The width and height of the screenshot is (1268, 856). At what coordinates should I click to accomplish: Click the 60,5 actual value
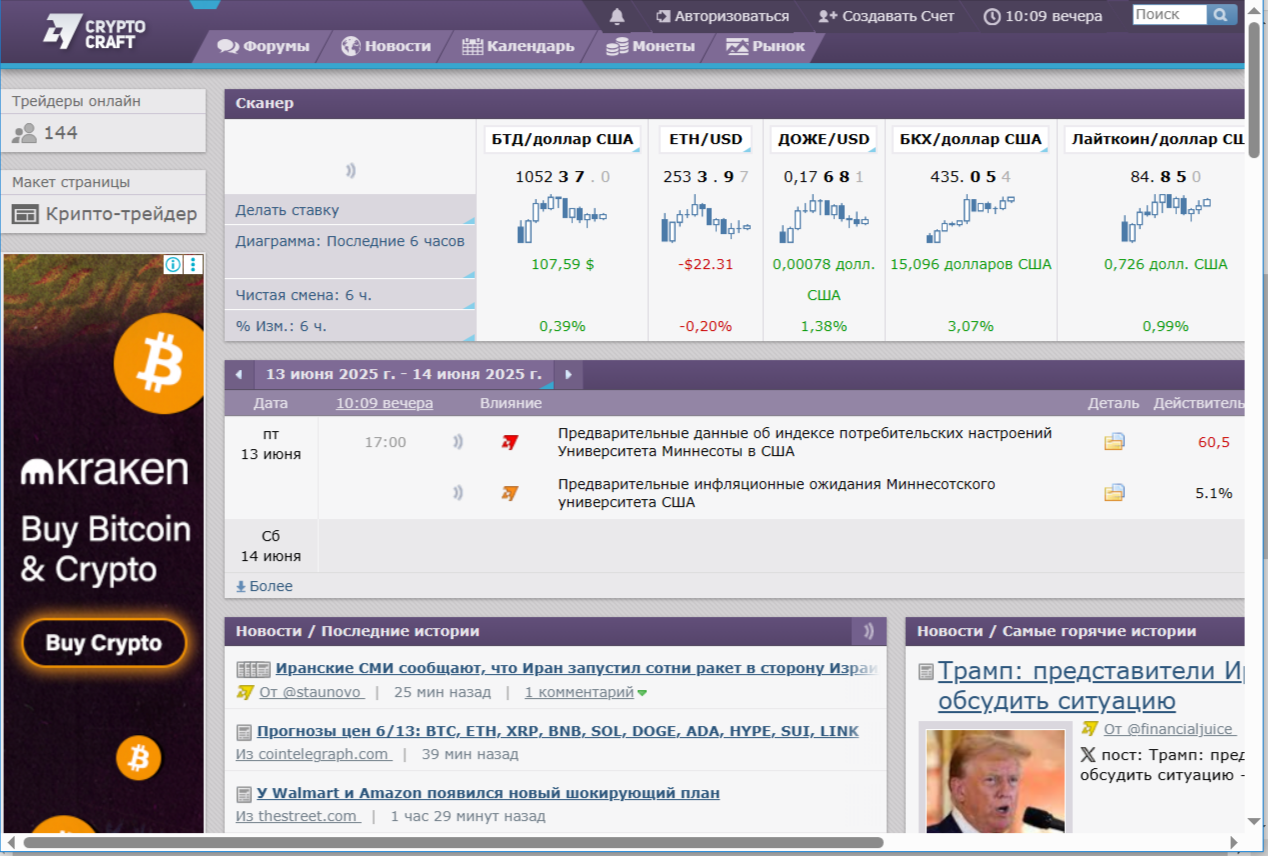click(x=1214, y=442)
